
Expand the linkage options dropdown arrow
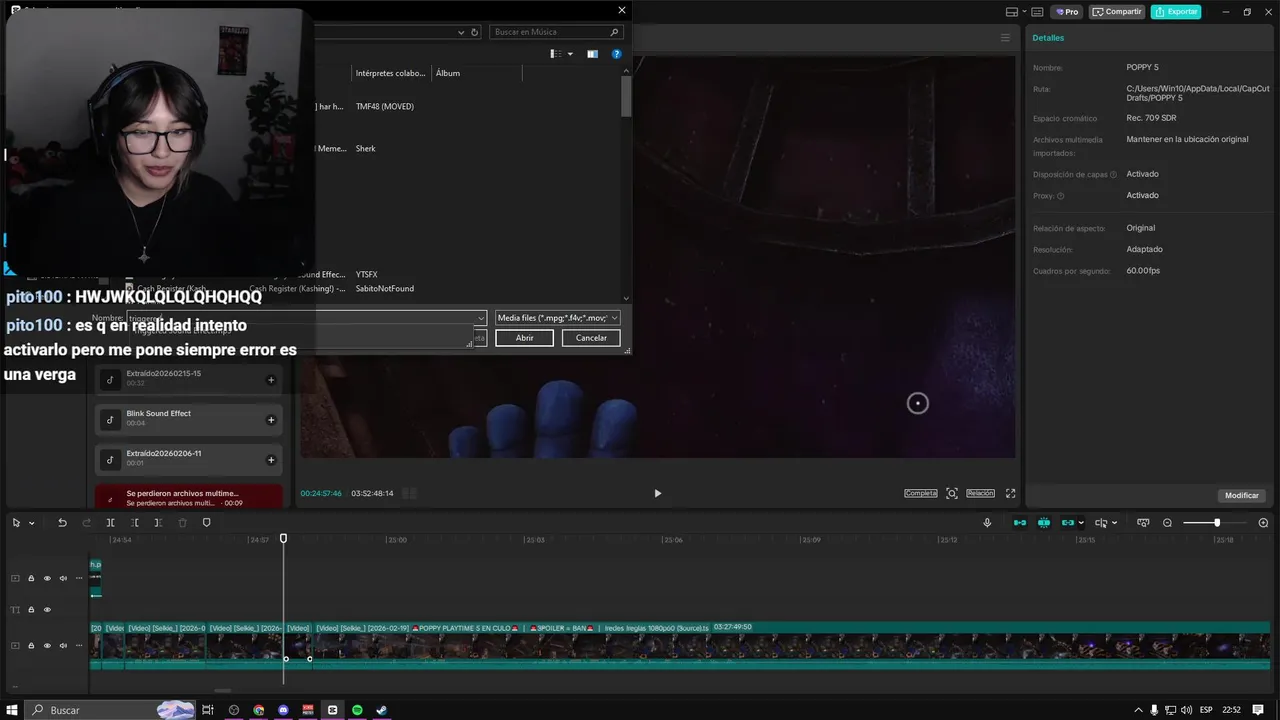[1081, 523]
